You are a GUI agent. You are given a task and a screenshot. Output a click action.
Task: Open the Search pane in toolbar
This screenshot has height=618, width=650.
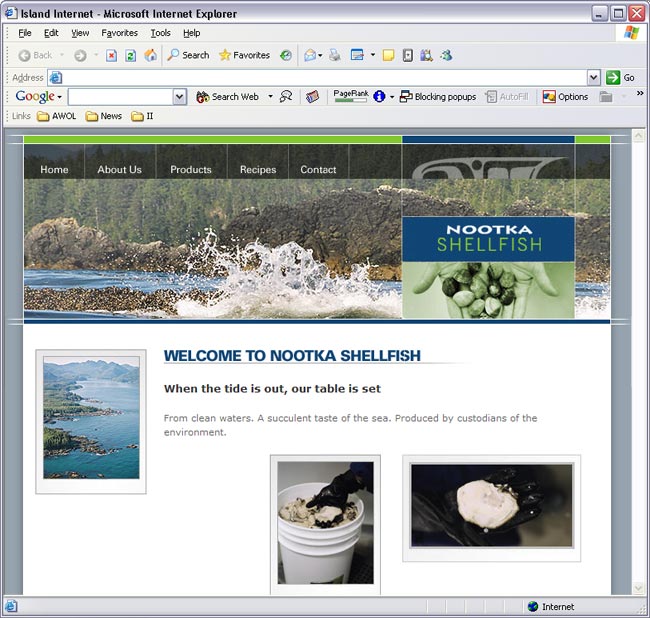click(188, 55)
